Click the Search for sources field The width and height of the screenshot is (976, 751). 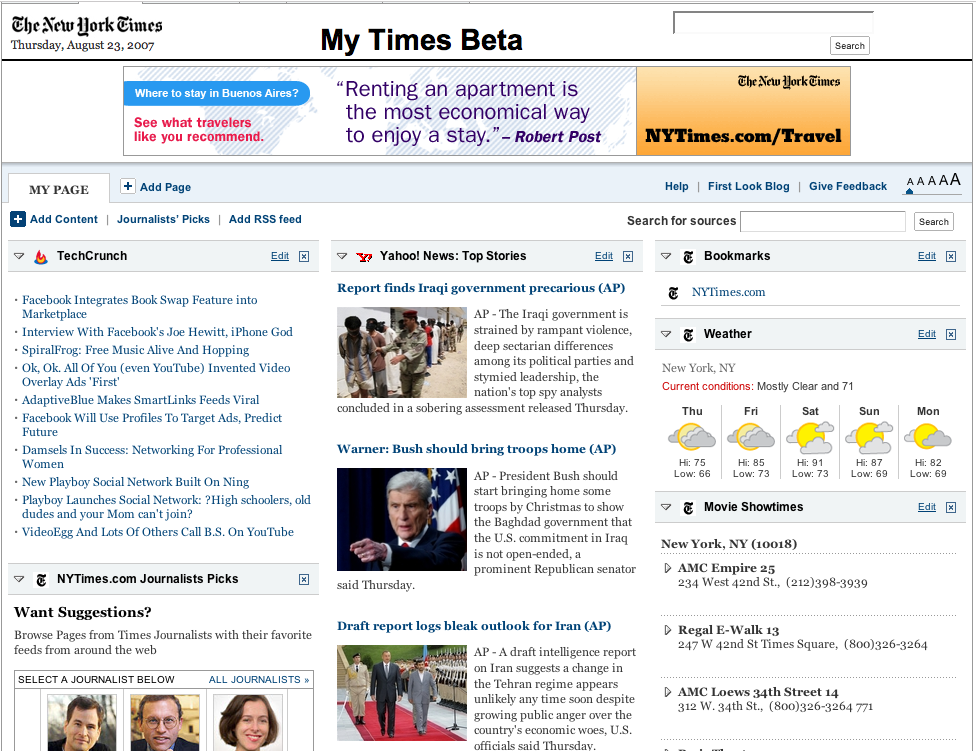(823, 222)
